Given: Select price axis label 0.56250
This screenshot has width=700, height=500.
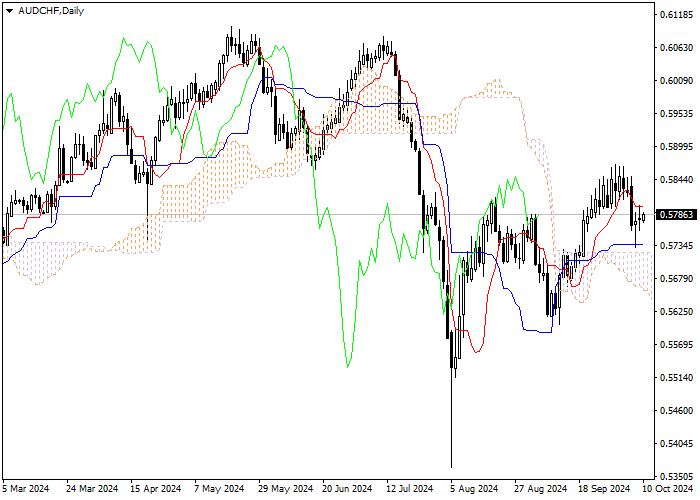Looking at the screenshot, I should (x=676, y=312).
